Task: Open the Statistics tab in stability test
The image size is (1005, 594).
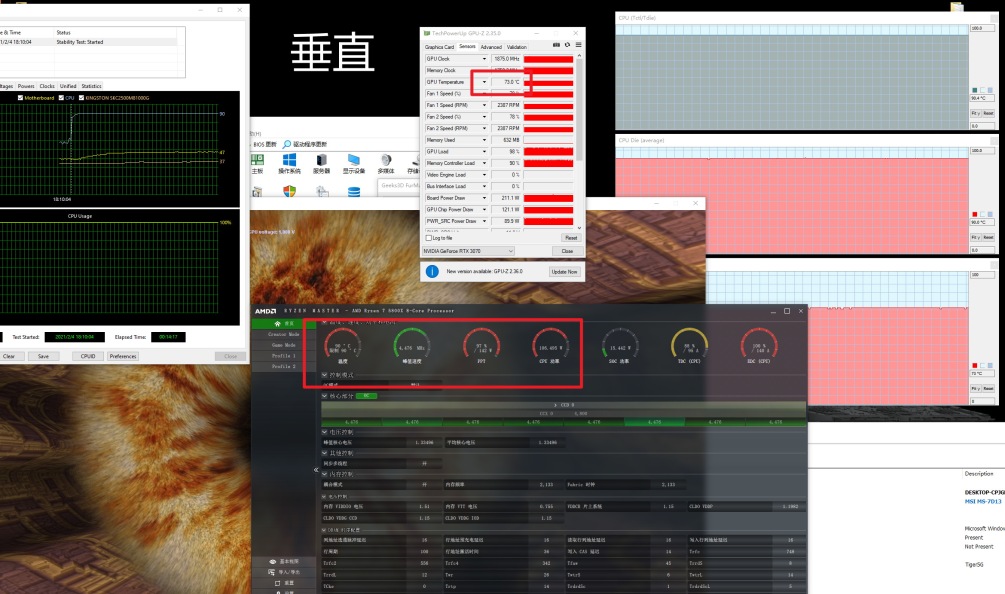Action: click(91, 86)
